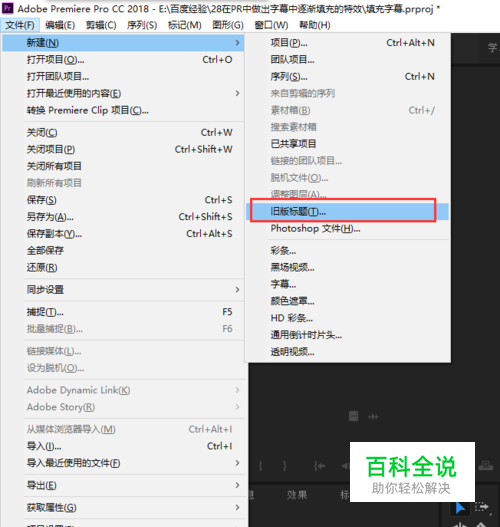Choose 打开项目(O)... from File menu
Viewport: 500px width, 527px height.
click(123, 59)
